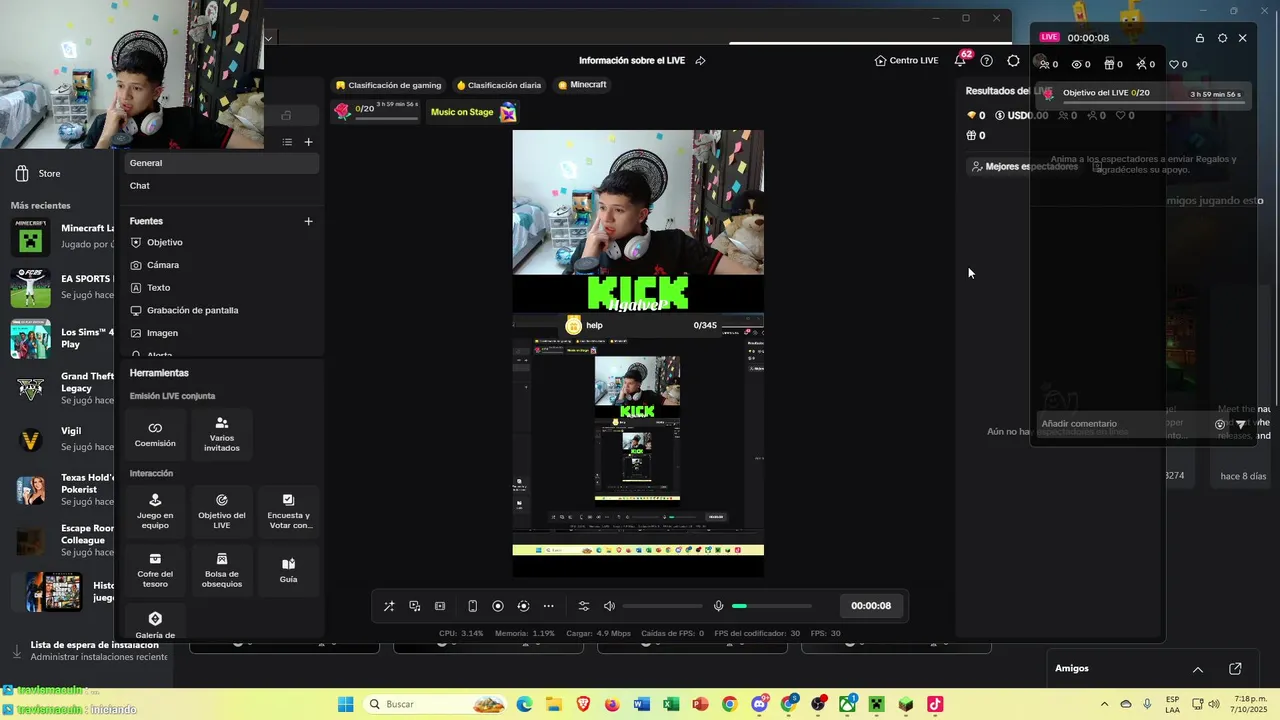Adjust the speaker volume slider
Screen dimensions: 1280x720
(662, 606)
